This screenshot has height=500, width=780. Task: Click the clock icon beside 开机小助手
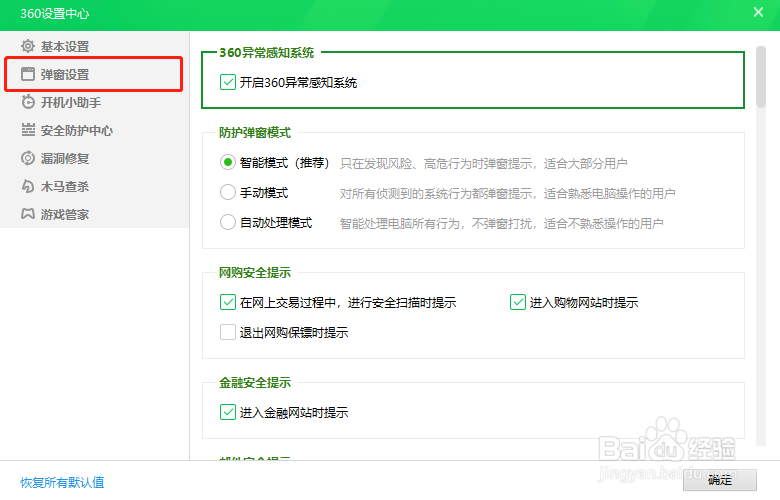pos(28,102)
